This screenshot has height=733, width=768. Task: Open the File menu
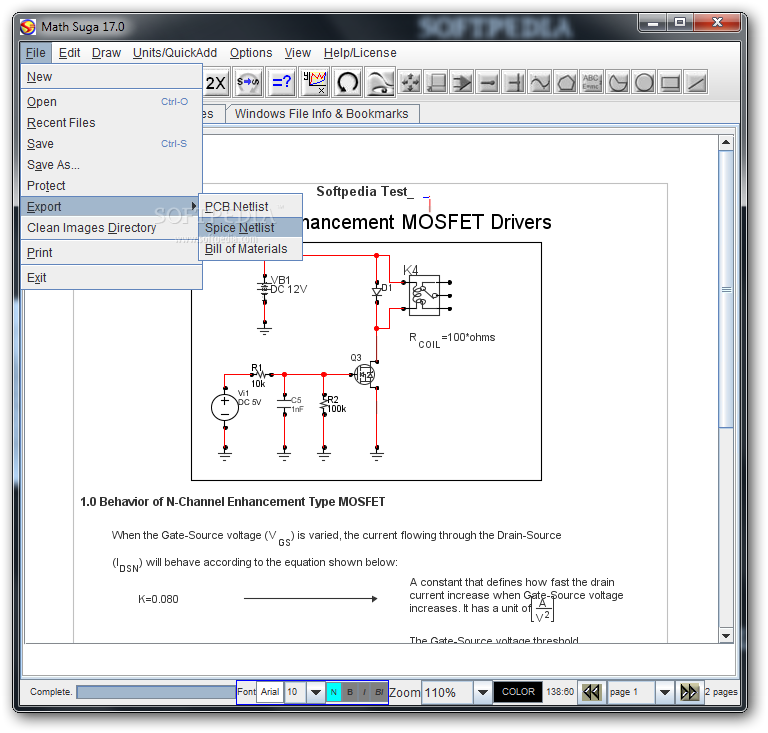(36, 52)
